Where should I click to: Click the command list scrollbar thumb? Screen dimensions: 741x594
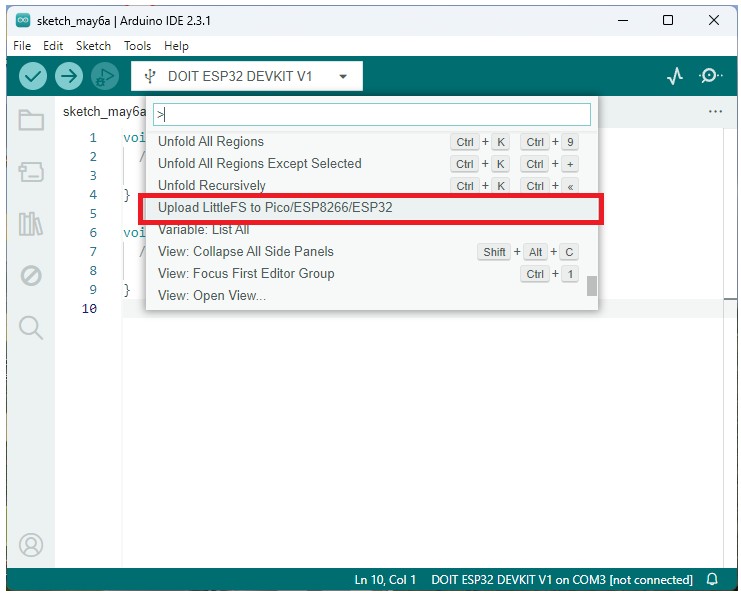coord(592,286)
